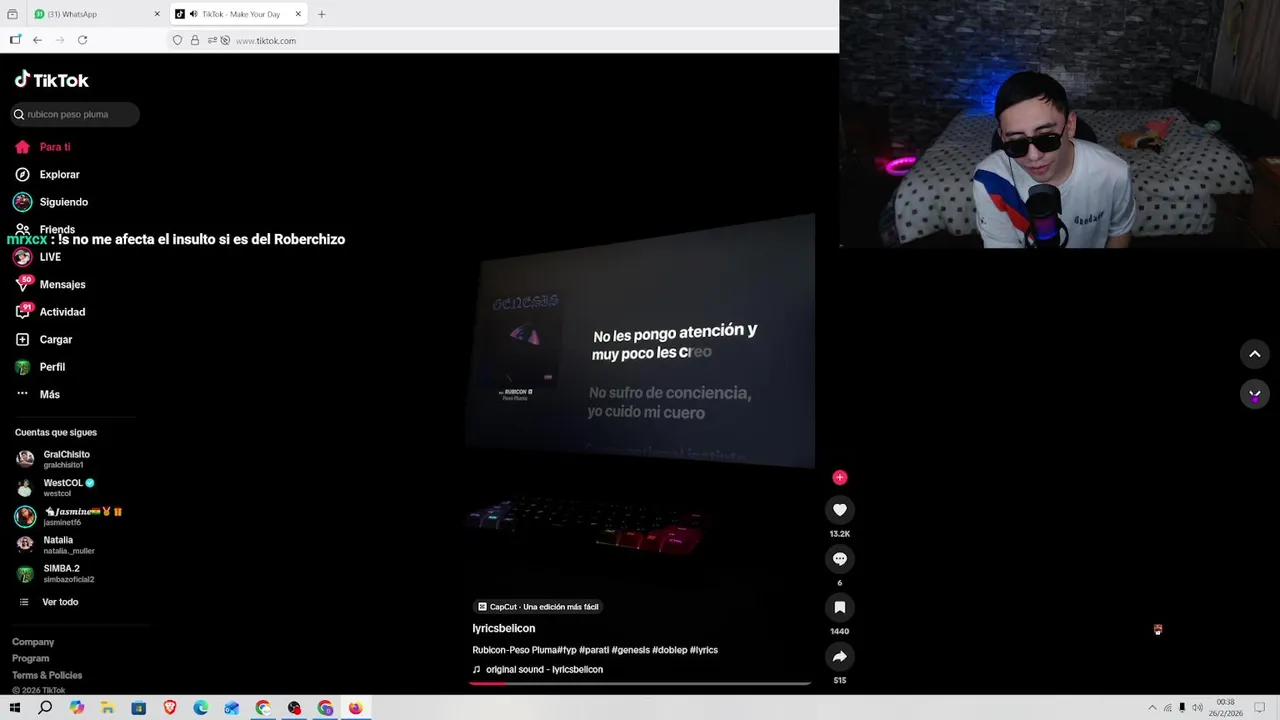The image size is (1280, 720).
Task: Open the Siguiendo feed
Action: coord(52,202)
